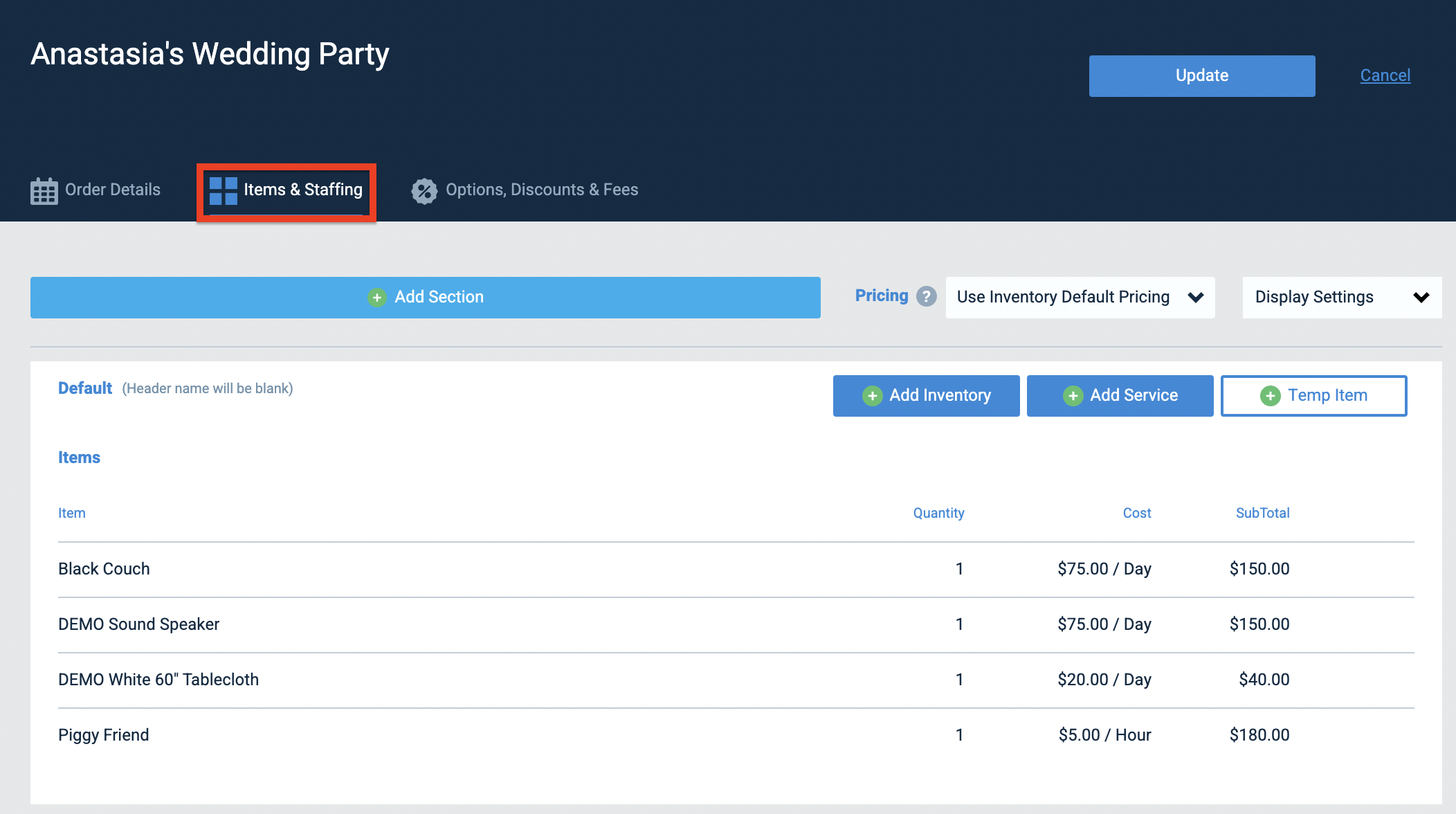Click the $5.00 / Hour cost
The height and width of the screenshot is (814, 1456).
click(x=1105, y=735)
